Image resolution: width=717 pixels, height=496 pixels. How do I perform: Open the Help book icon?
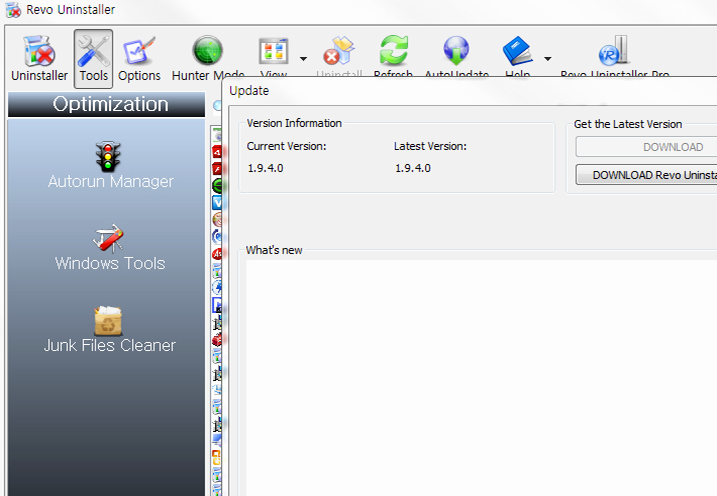[518, 51]
